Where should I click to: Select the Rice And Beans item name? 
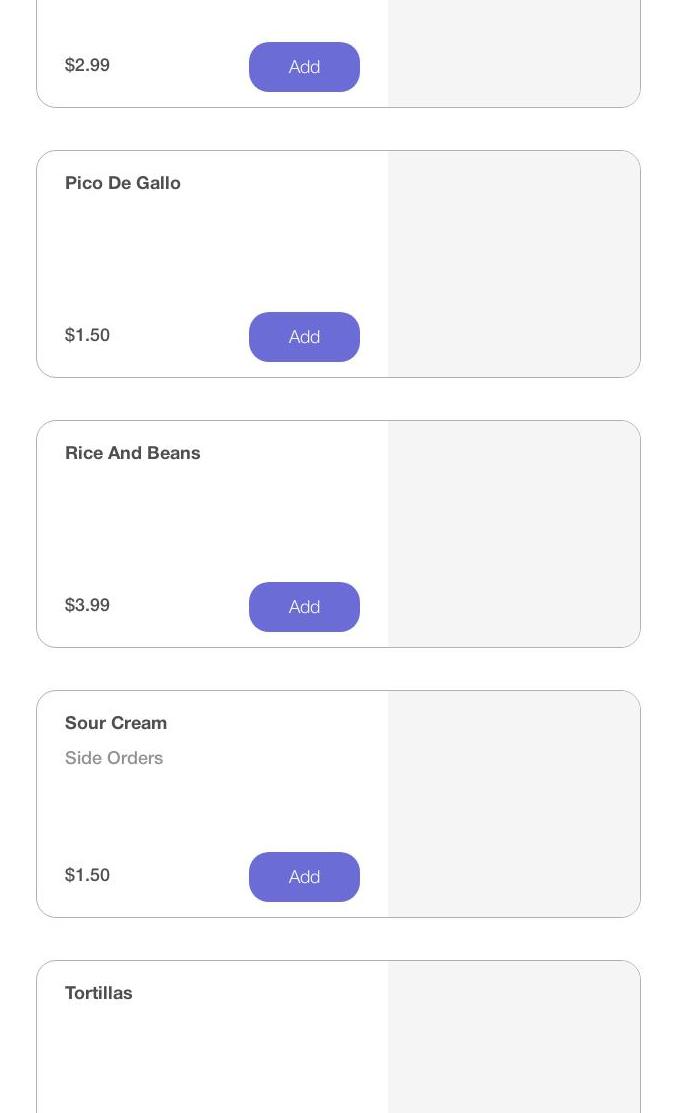[133, 453]
